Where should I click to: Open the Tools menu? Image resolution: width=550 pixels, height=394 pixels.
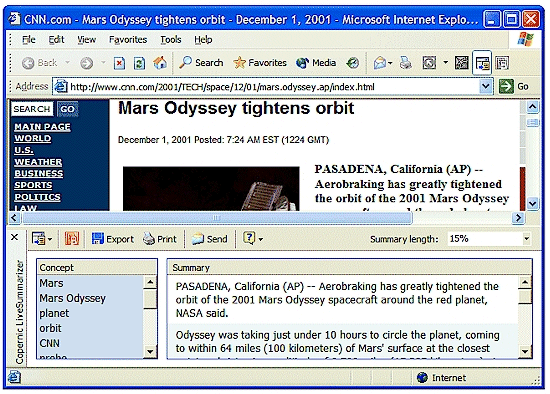click(x=170, y=40)
